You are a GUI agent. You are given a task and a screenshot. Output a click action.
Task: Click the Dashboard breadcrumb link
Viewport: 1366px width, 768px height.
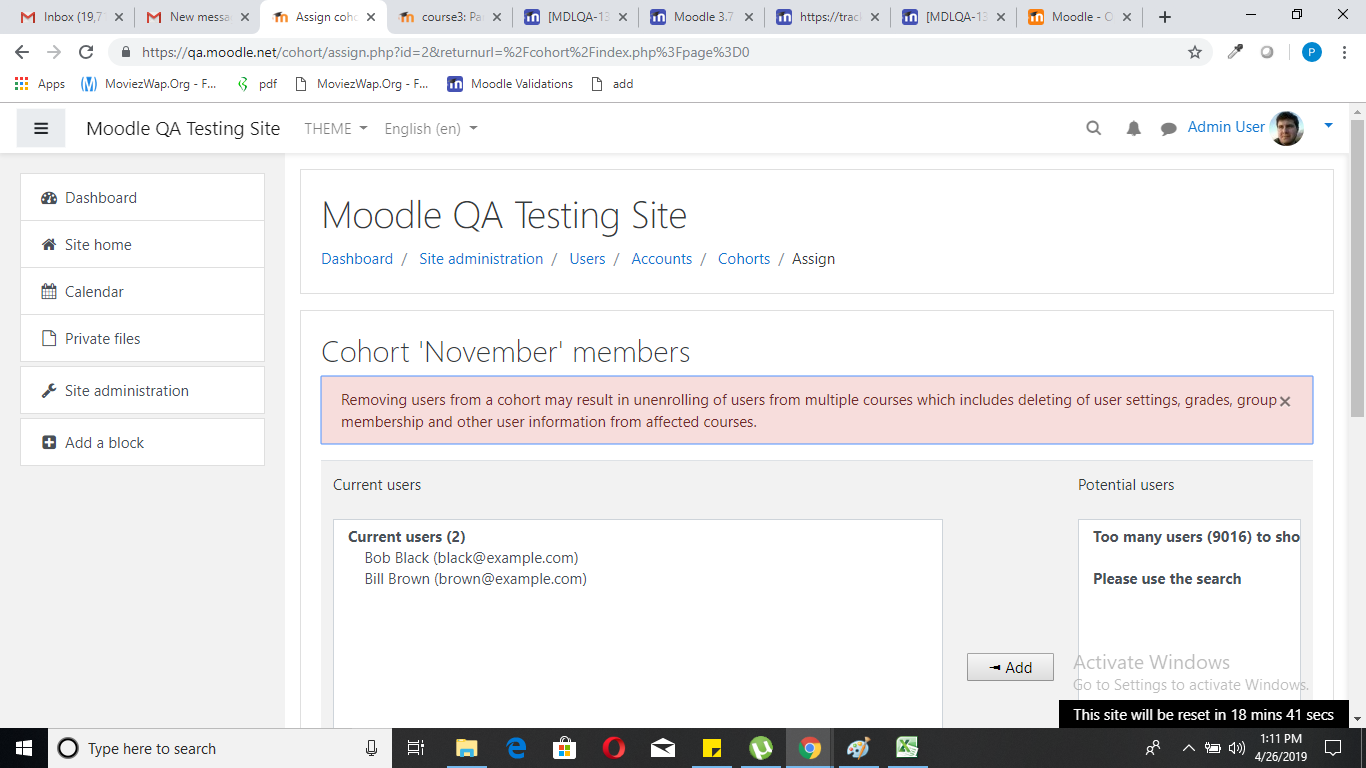(x=357, y=258)
